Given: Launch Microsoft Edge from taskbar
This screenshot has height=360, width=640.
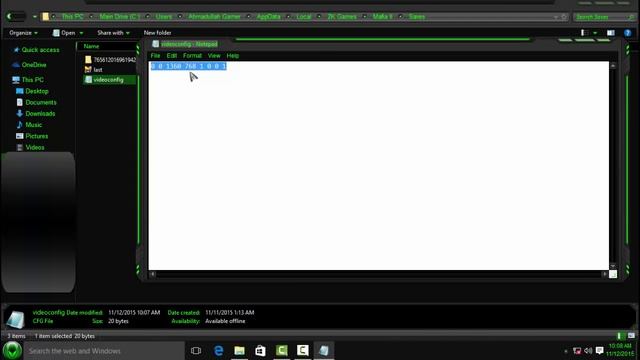Looking at the screenshot, I should (x=218, y=351).
